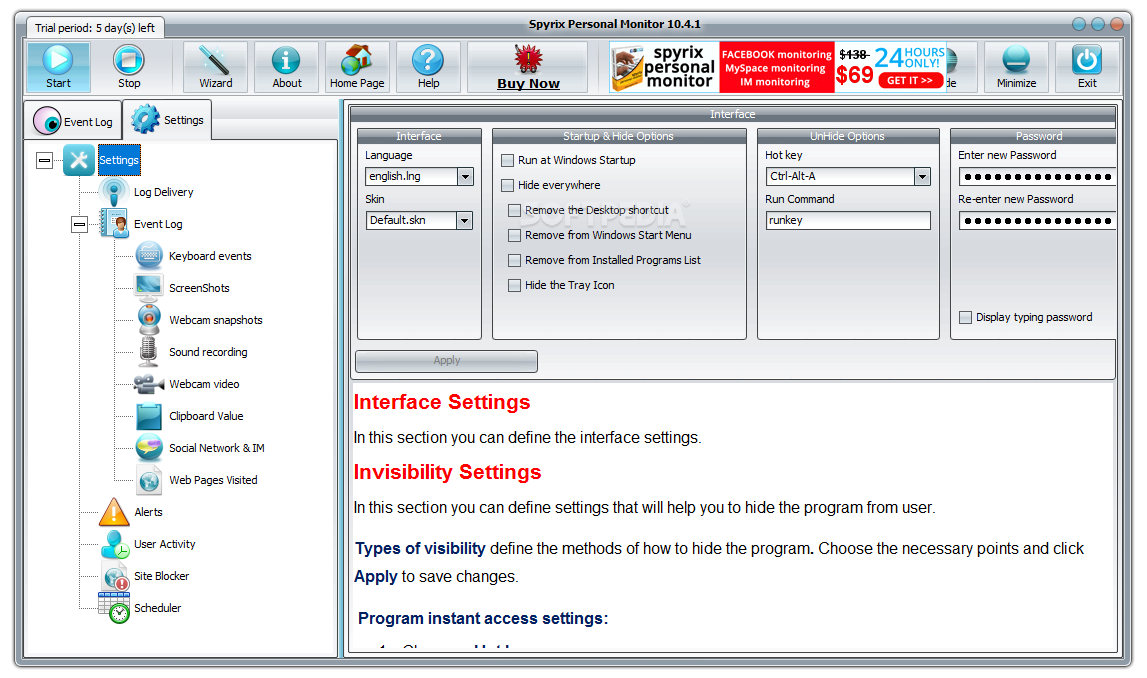Select the Scheduler calendar icon
Viewport: 1147px width, 678px height.
[x=114, y=608]
